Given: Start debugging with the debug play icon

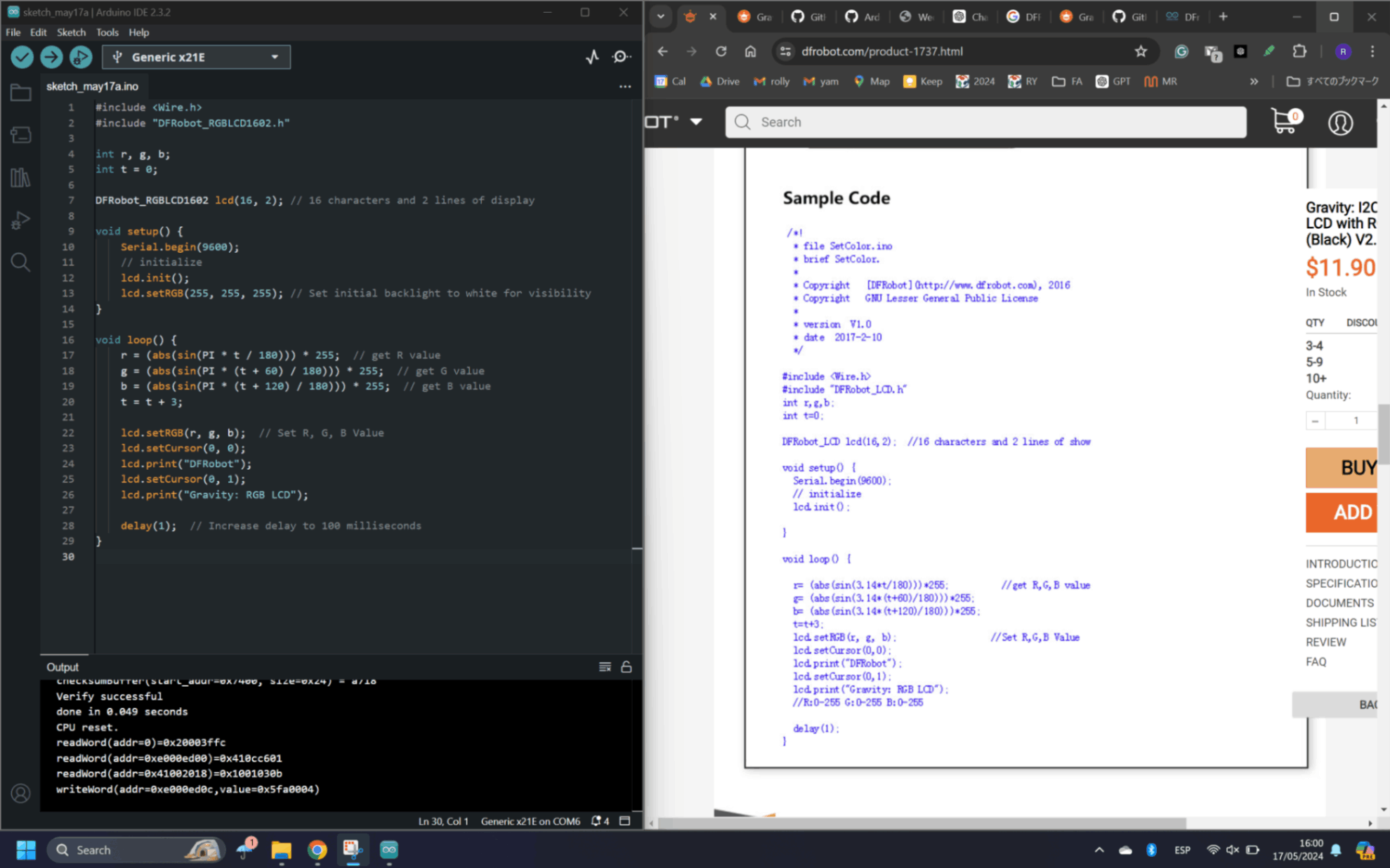Looking at the screenshot, I should coord(81,57).
